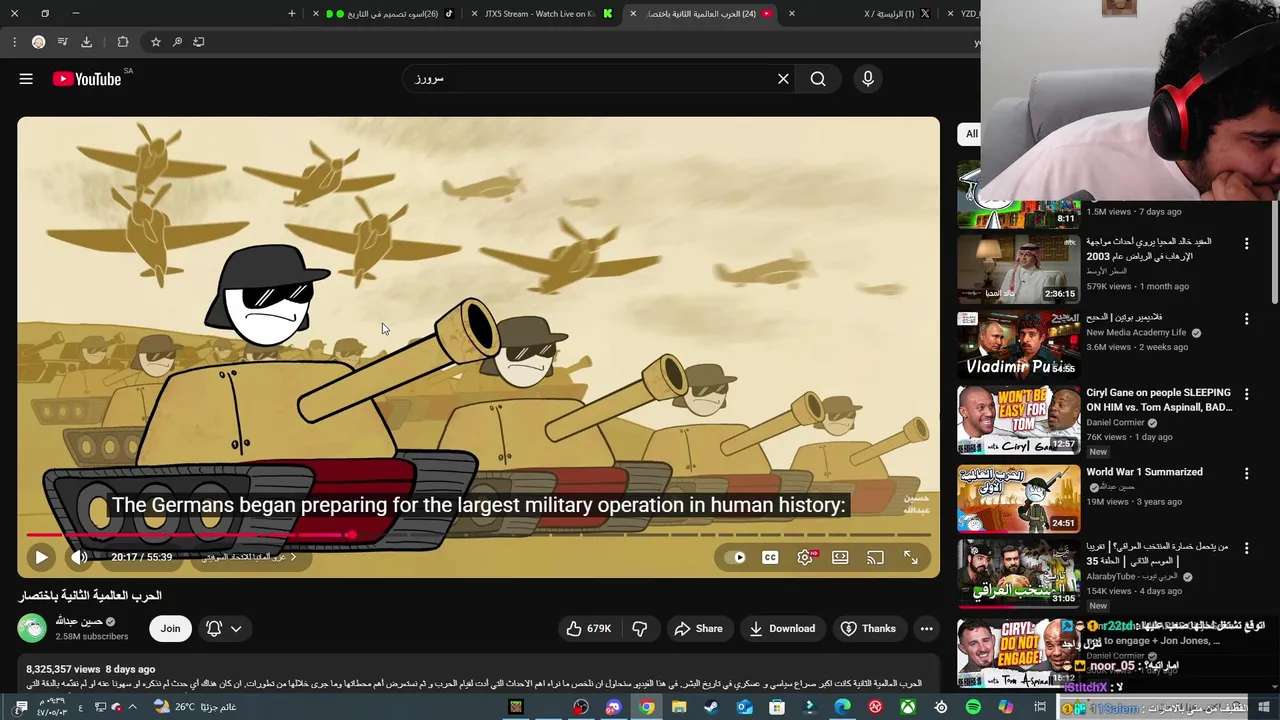Click the progress bar scrubber handle
Viewport: 1280px width, 720px height.
point(351,535)
